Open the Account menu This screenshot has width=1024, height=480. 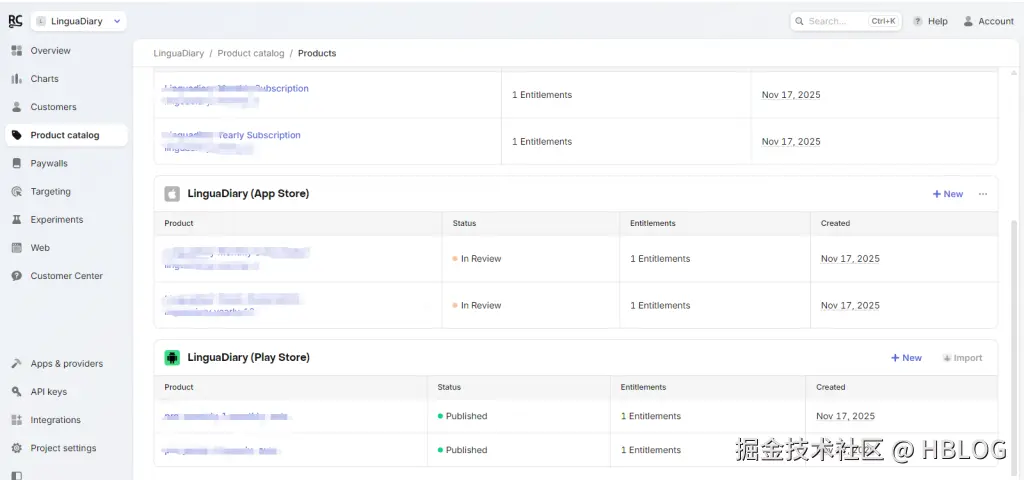point(988,21)
